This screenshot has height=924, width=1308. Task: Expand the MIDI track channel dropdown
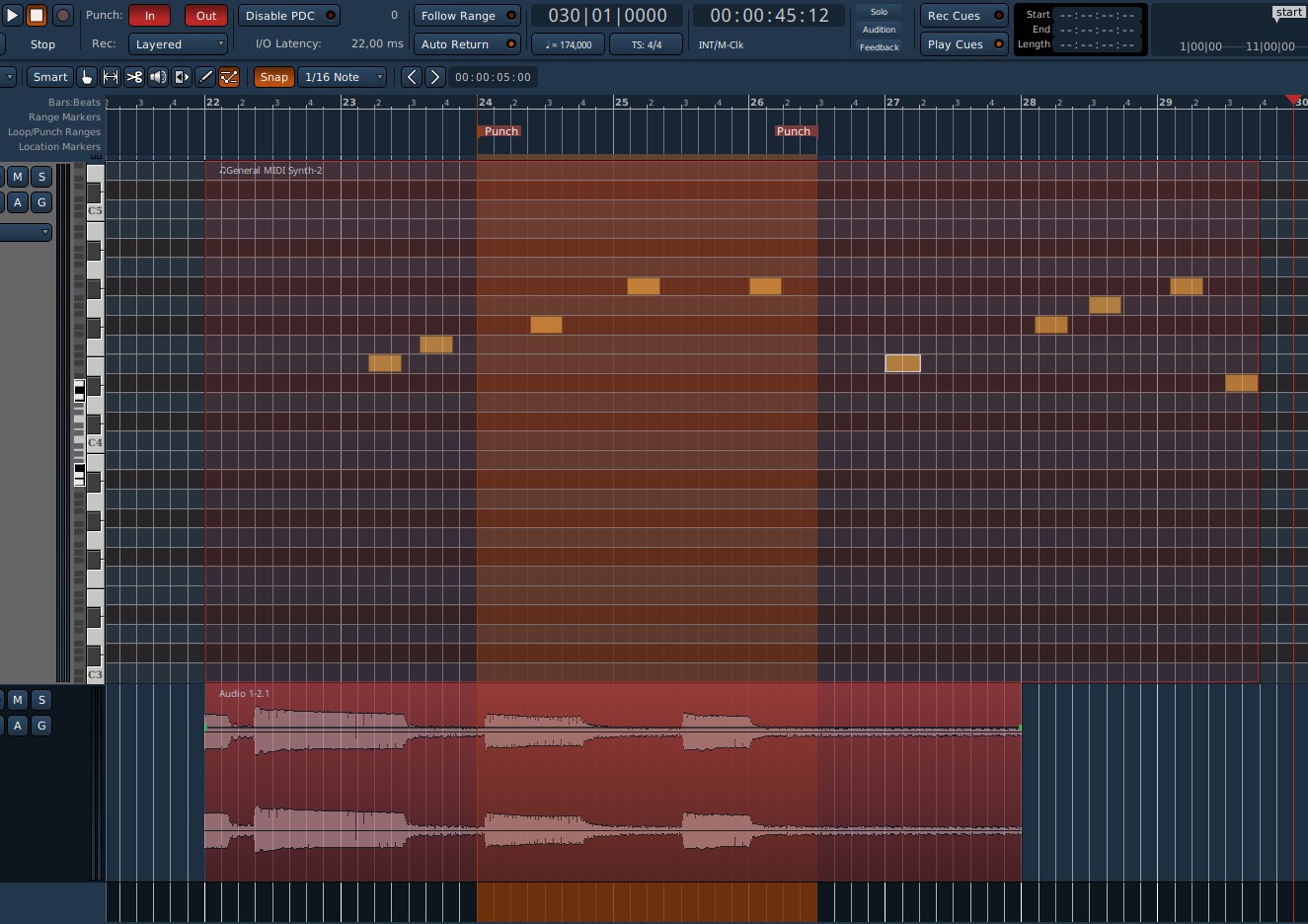27,232
